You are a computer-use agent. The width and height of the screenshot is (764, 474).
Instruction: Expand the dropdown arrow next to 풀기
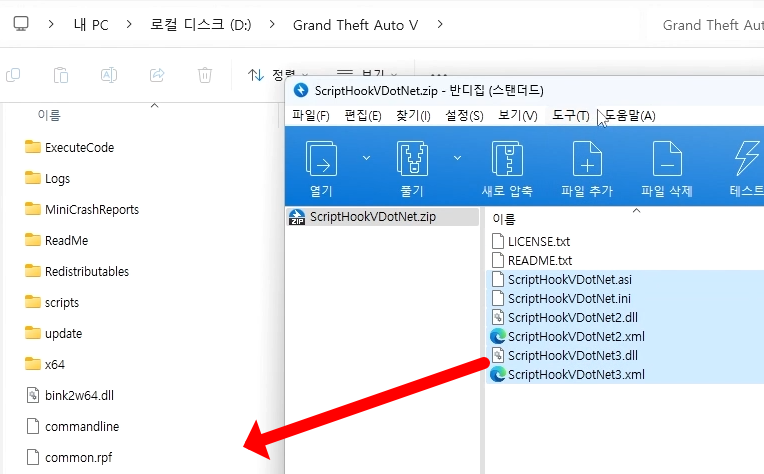457,157
